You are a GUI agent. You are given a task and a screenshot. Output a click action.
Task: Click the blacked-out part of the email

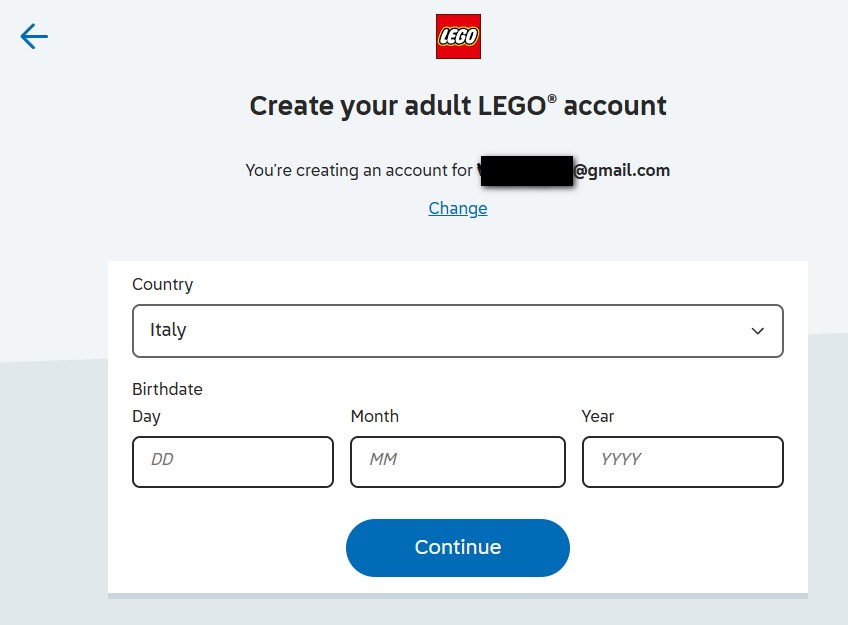[525, 170]
